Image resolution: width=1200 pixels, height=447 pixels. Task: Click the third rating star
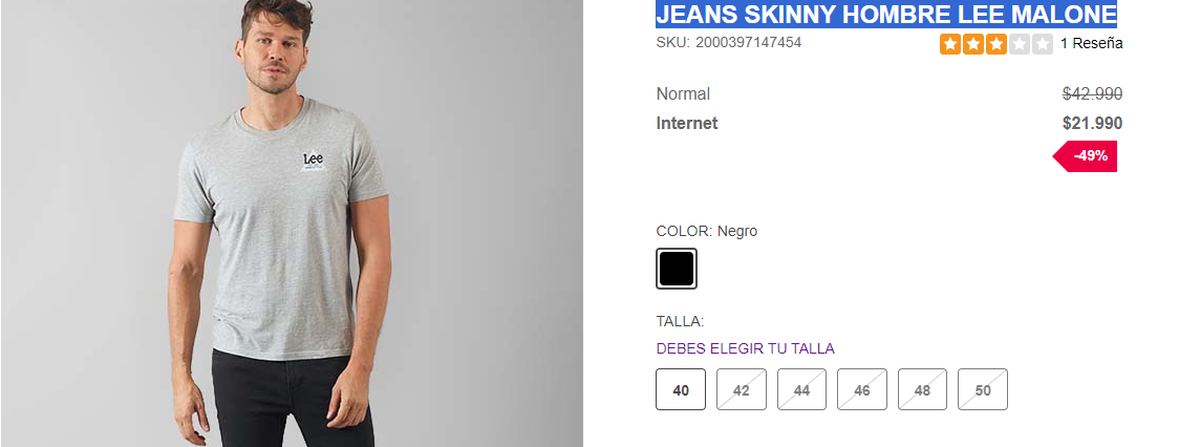pos(996,44)
